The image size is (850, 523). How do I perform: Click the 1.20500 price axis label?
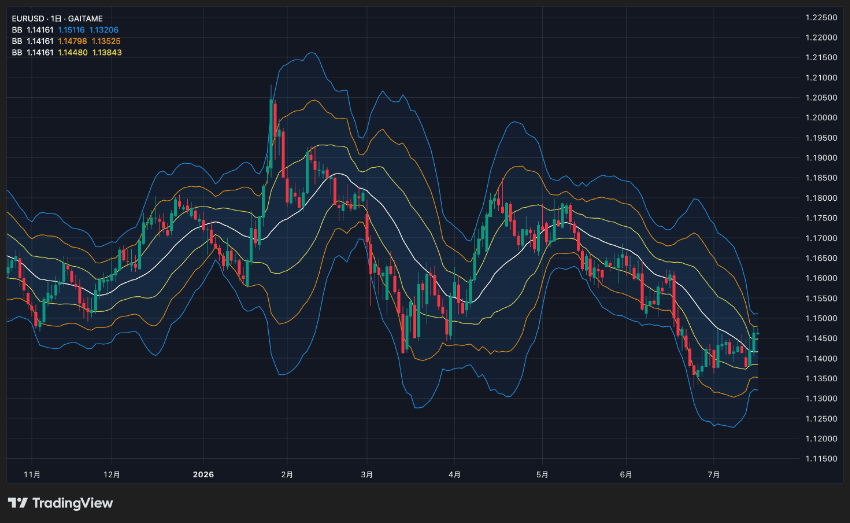pyautogui.click(x=821, y=98)
